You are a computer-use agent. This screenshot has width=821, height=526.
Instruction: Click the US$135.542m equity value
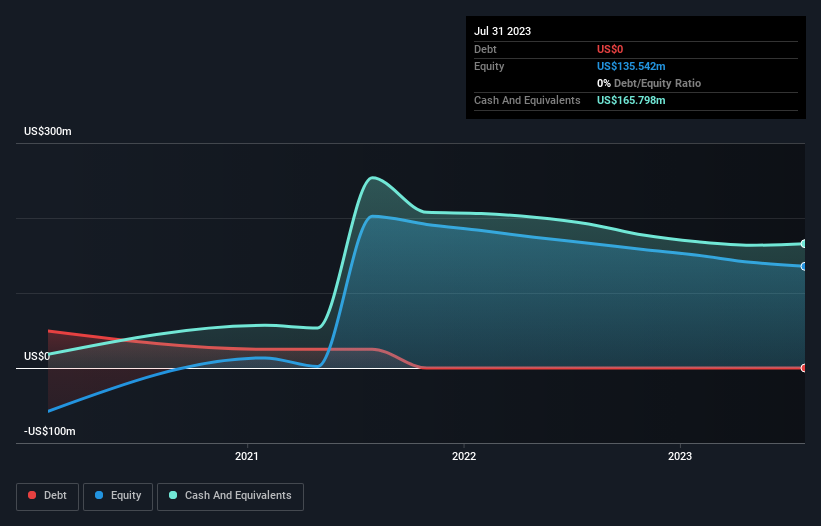631,66
